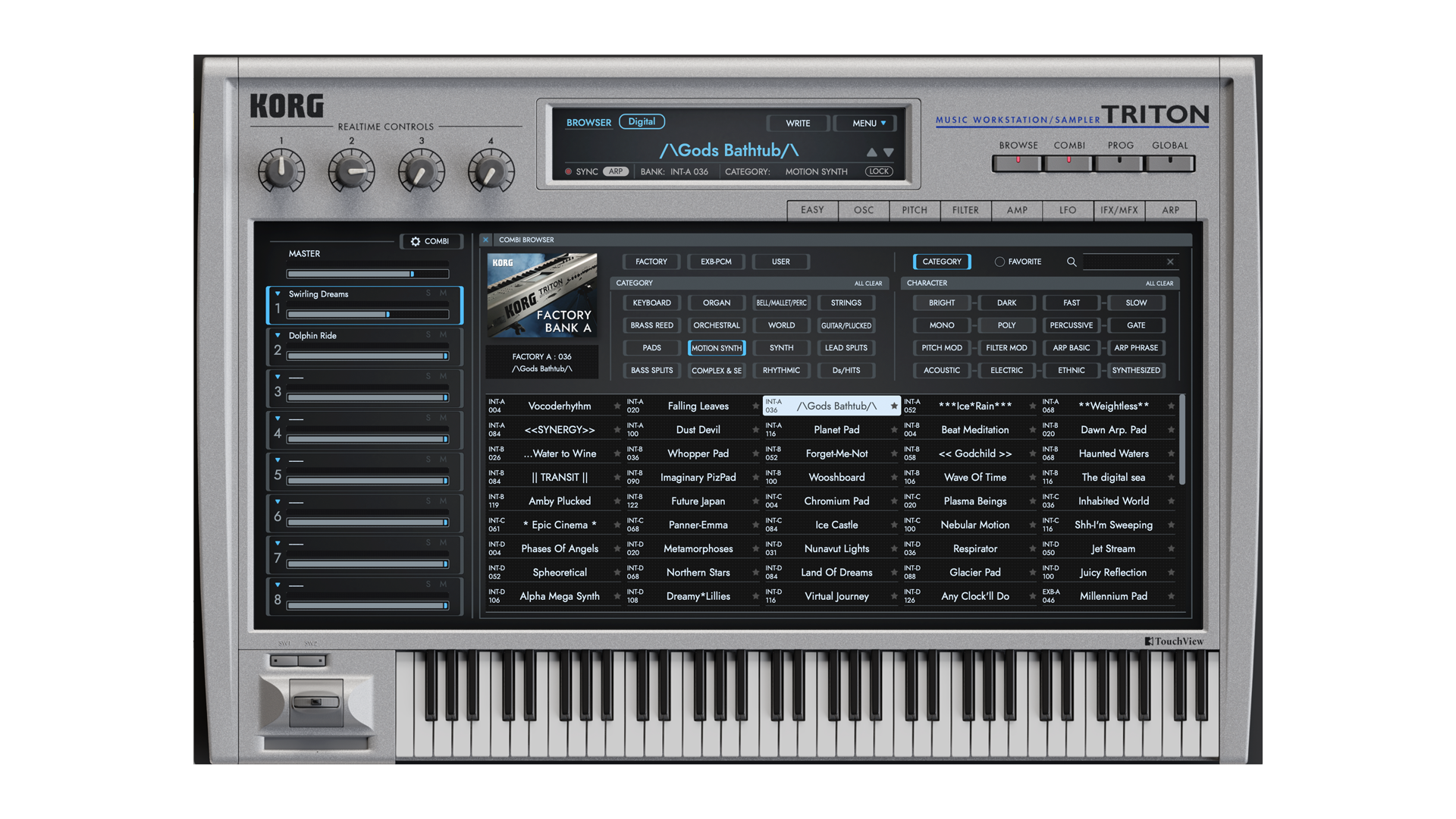The width and height of the screenshot is (1456, 819).
Task: Star the Dust Devil preset
Action: coord(755,430)
